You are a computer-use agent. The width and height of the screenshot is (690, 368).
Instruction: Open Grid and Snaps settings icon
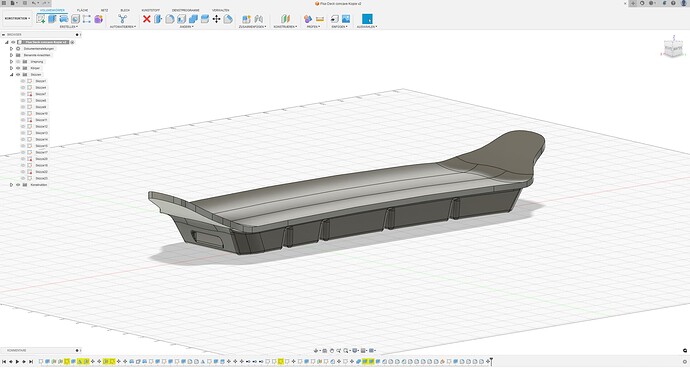click(x=363, y=351)
